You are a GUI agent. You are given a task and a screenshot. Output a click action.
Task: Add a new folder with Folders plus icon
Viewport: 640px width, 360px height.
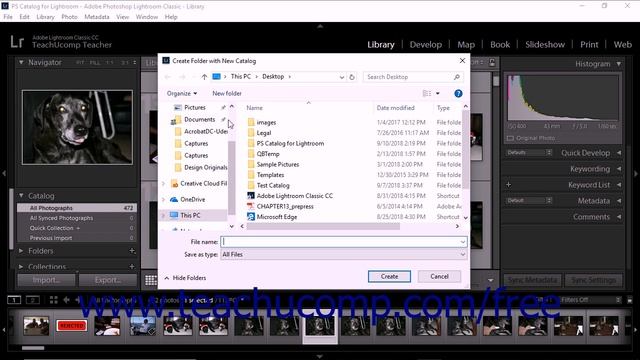click(132, 251)
